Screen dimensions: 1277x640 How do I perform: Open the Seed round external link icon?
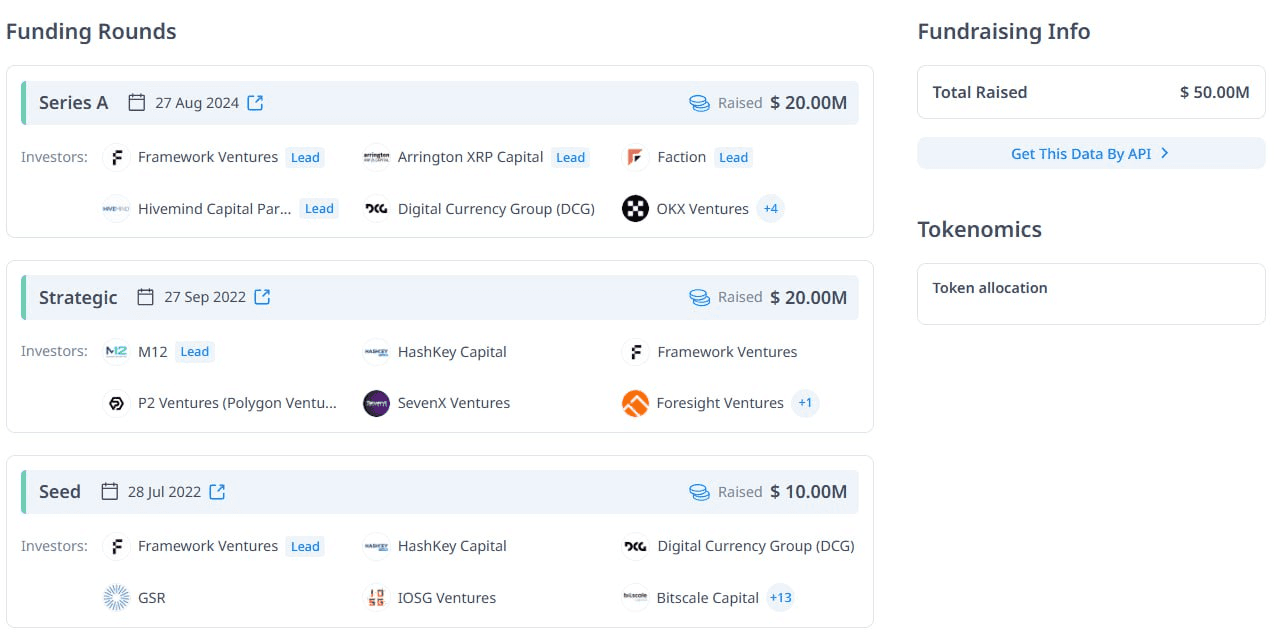pyautogui.click(x=217, y=492)
